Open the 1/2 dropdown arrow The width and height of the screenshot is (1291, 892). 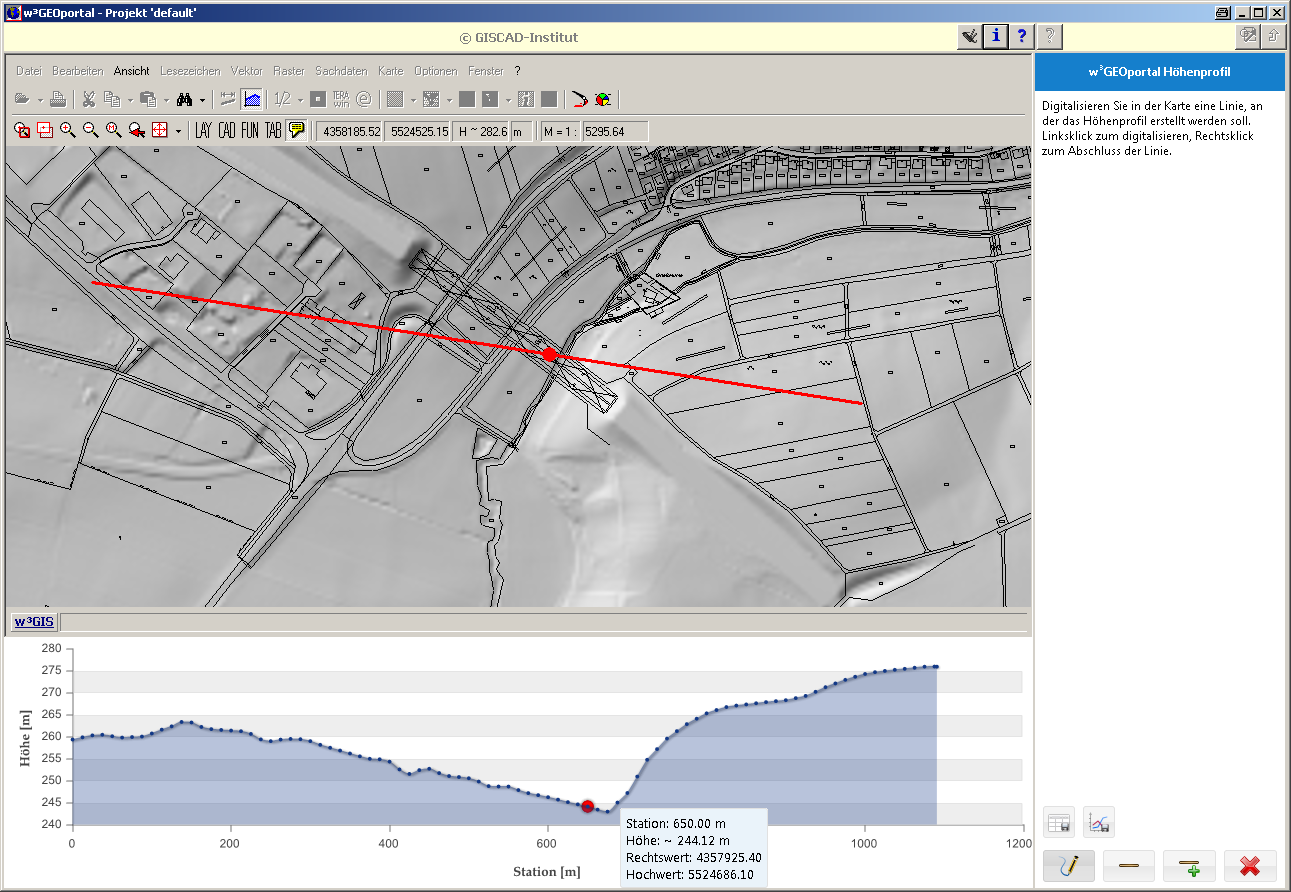299,100
